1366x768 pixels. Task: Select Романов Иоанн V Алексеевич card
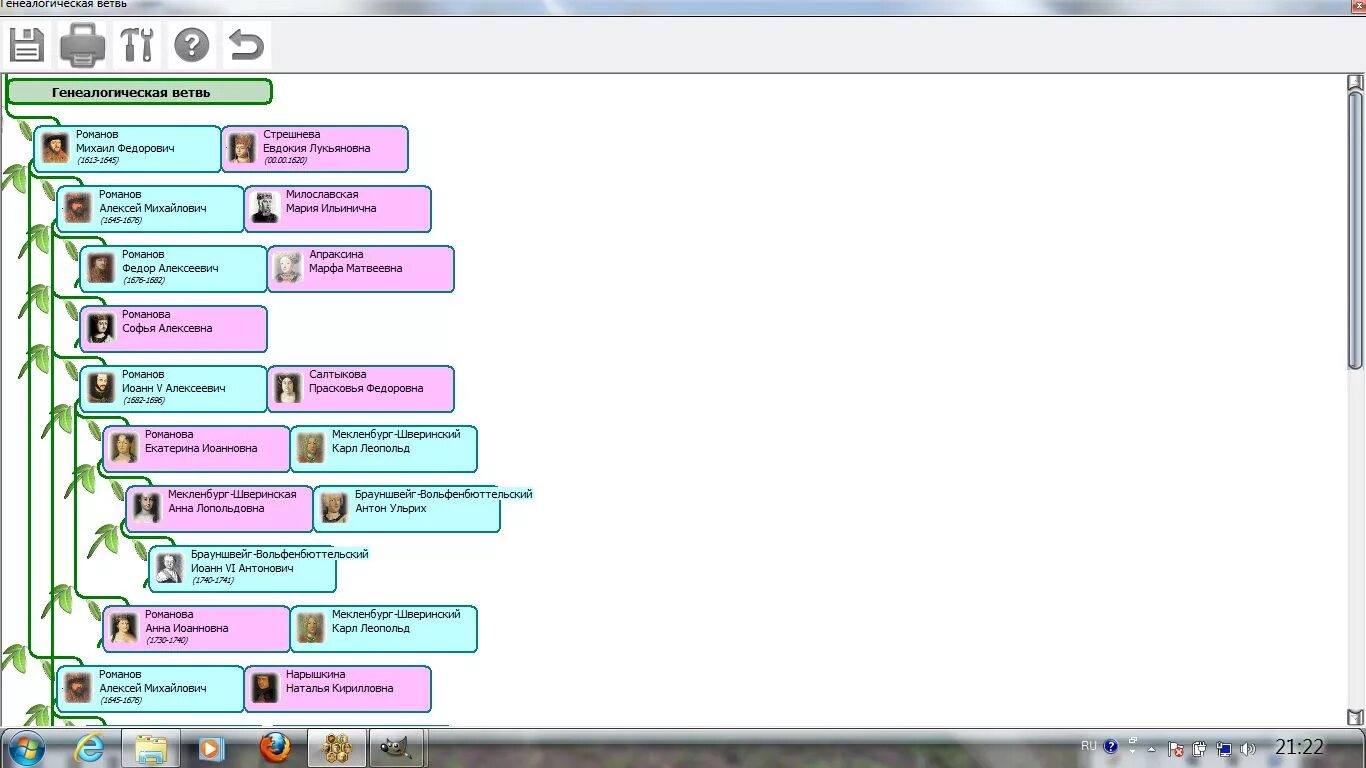coord(173,389)
